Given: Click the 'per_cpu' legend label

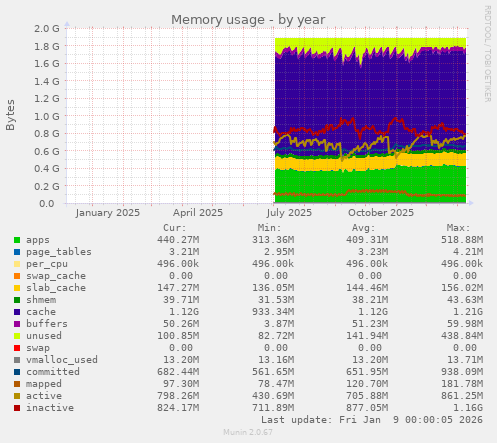Looking at the screenshot, I should (x=47, y=264).
